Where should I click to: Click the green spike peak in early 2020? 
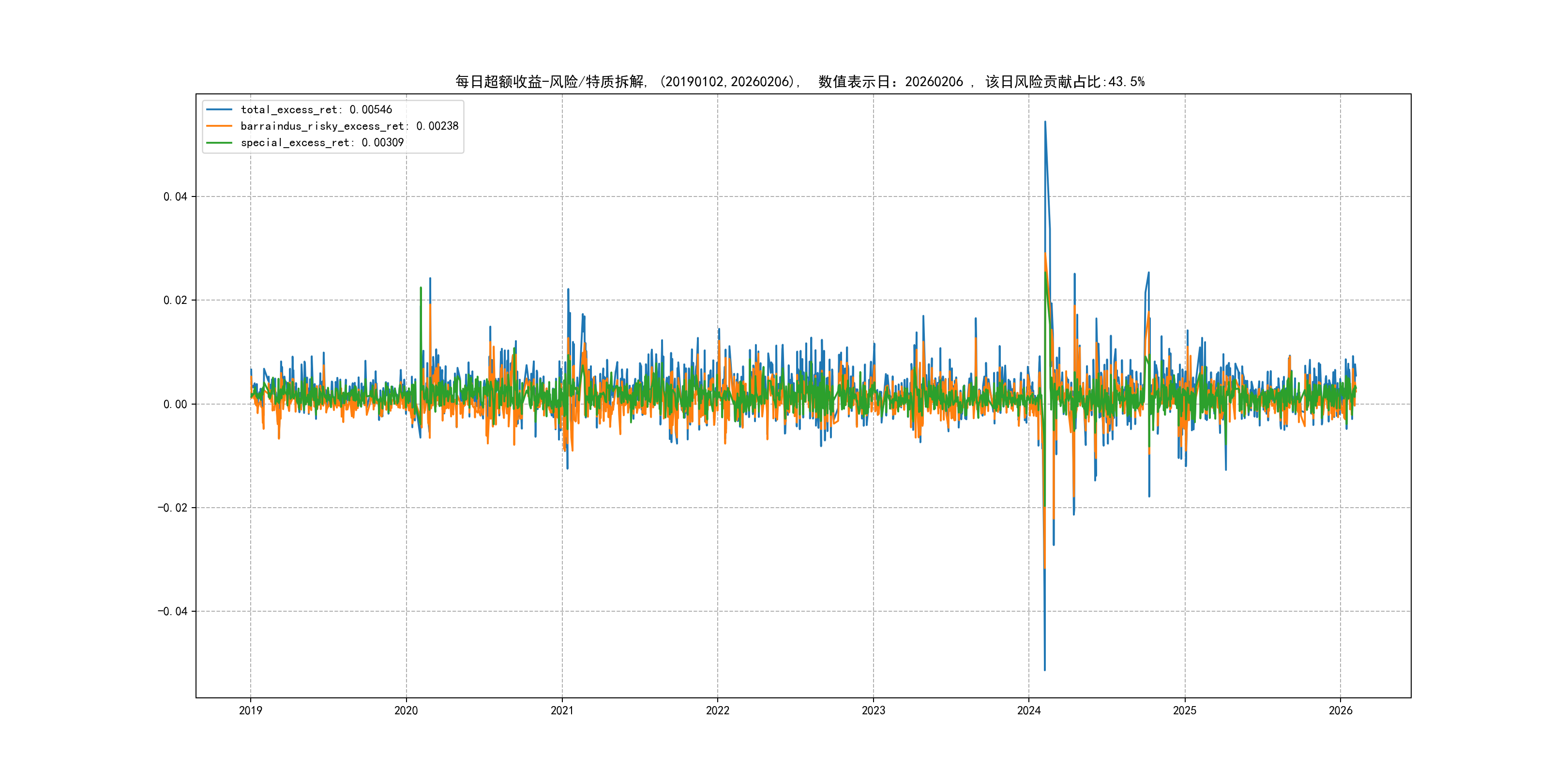pos(421,288)
